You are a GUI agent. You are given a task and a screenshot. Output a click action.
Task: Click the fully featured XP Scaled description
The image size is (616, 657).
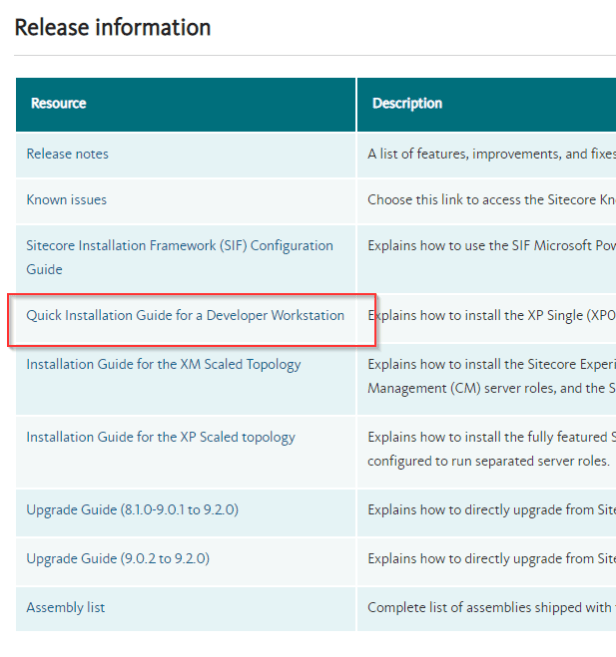490,448
